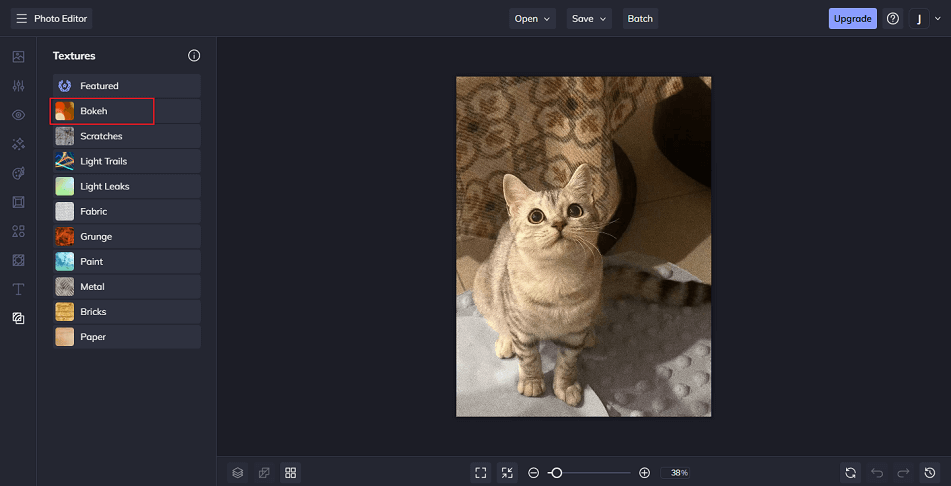Open the layers panel icon in bottom bar

pos(238,473)
